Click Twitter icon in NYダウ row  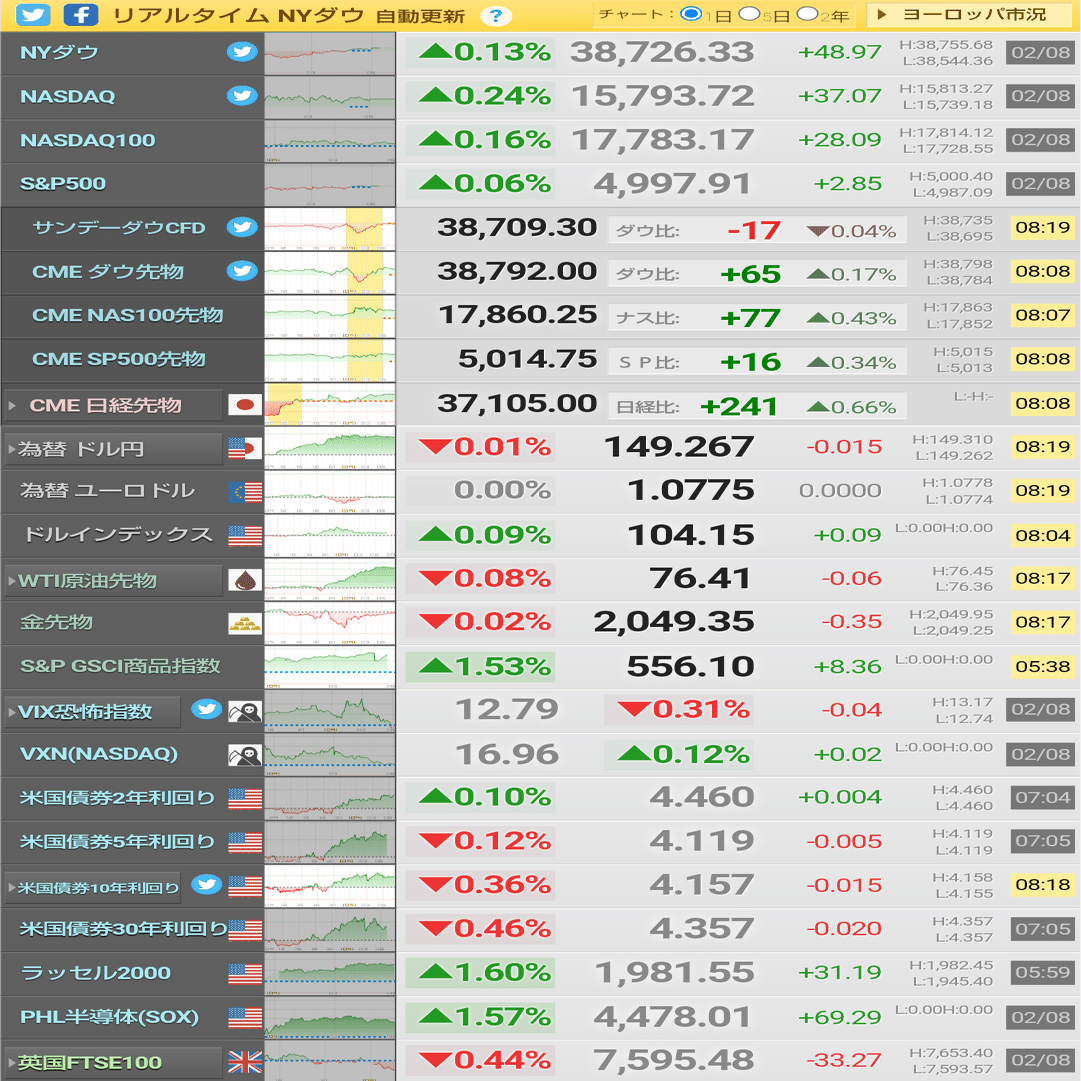click(242, 52)
